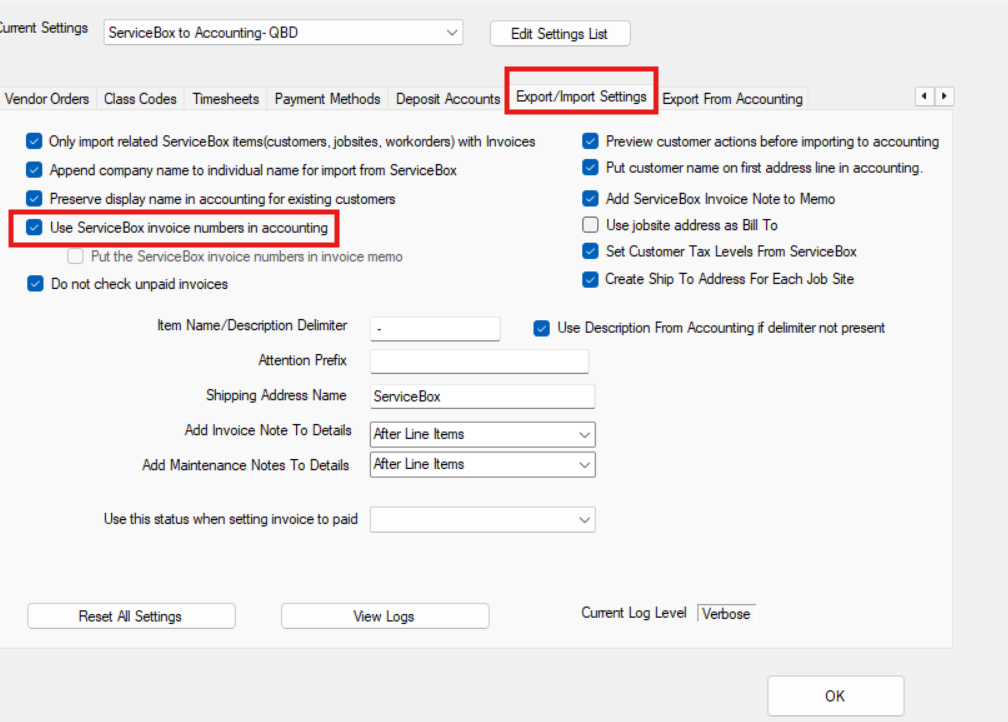Expand Add Invoice Note To Details dropdown
This screenshot has height=722, width=1008.
tap(483, 434)
